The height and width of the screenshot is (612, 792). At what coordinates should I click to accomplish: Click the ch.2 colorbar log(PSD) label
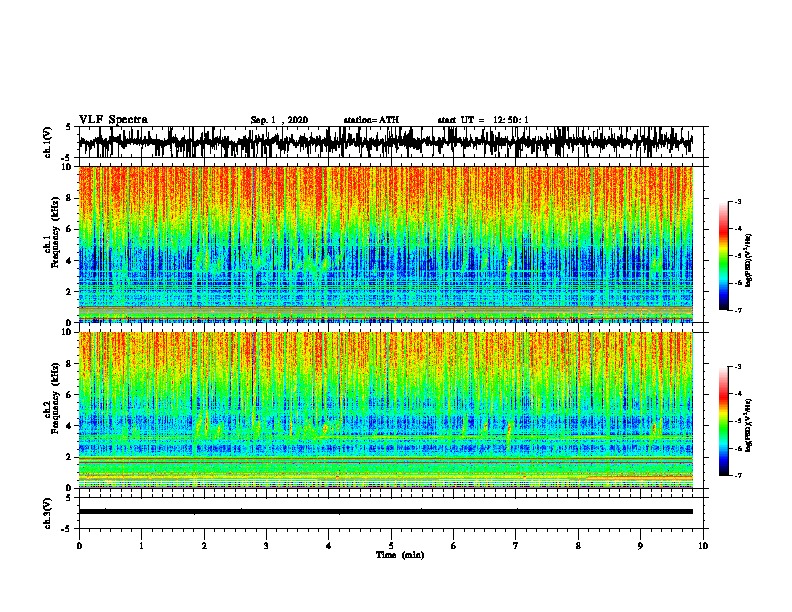[749, 425]
